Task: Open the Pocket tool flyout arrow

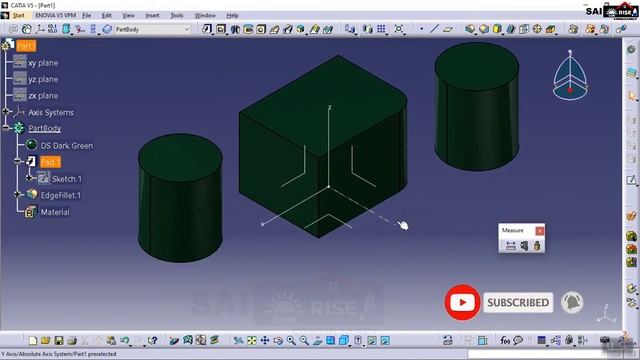Action: [226, 33]
